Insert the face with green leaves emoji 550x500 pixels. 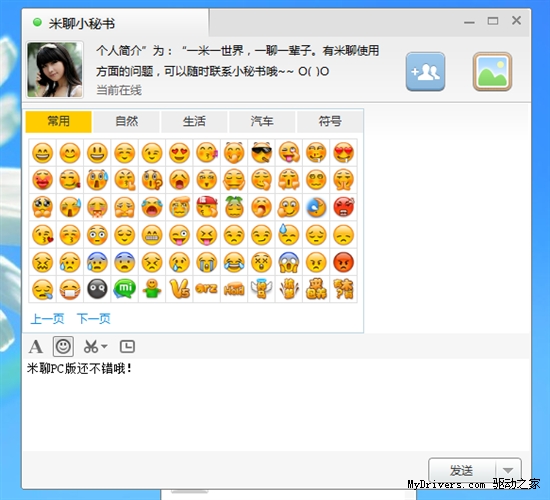(234, 207)
